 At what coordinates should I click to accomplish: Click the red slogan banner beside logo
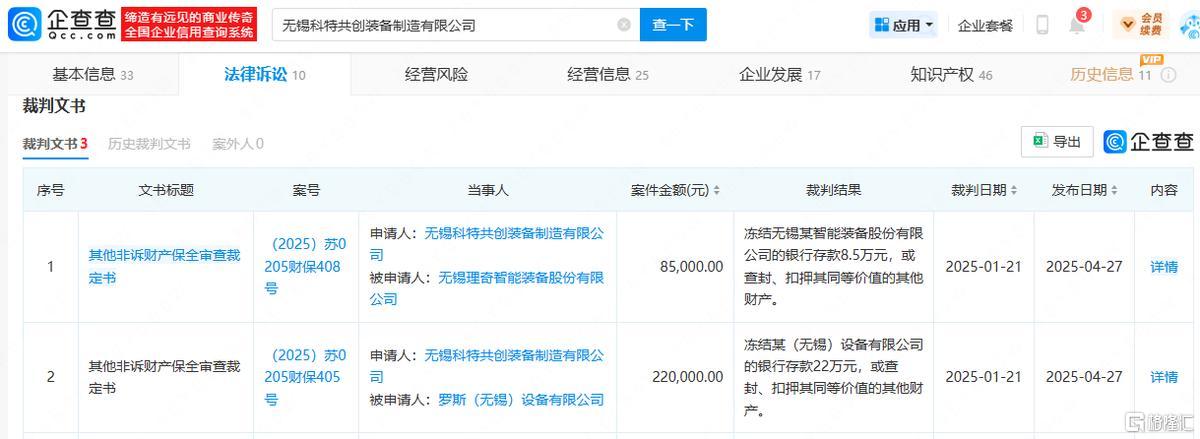pyautogui.click(x=190, y=24)
